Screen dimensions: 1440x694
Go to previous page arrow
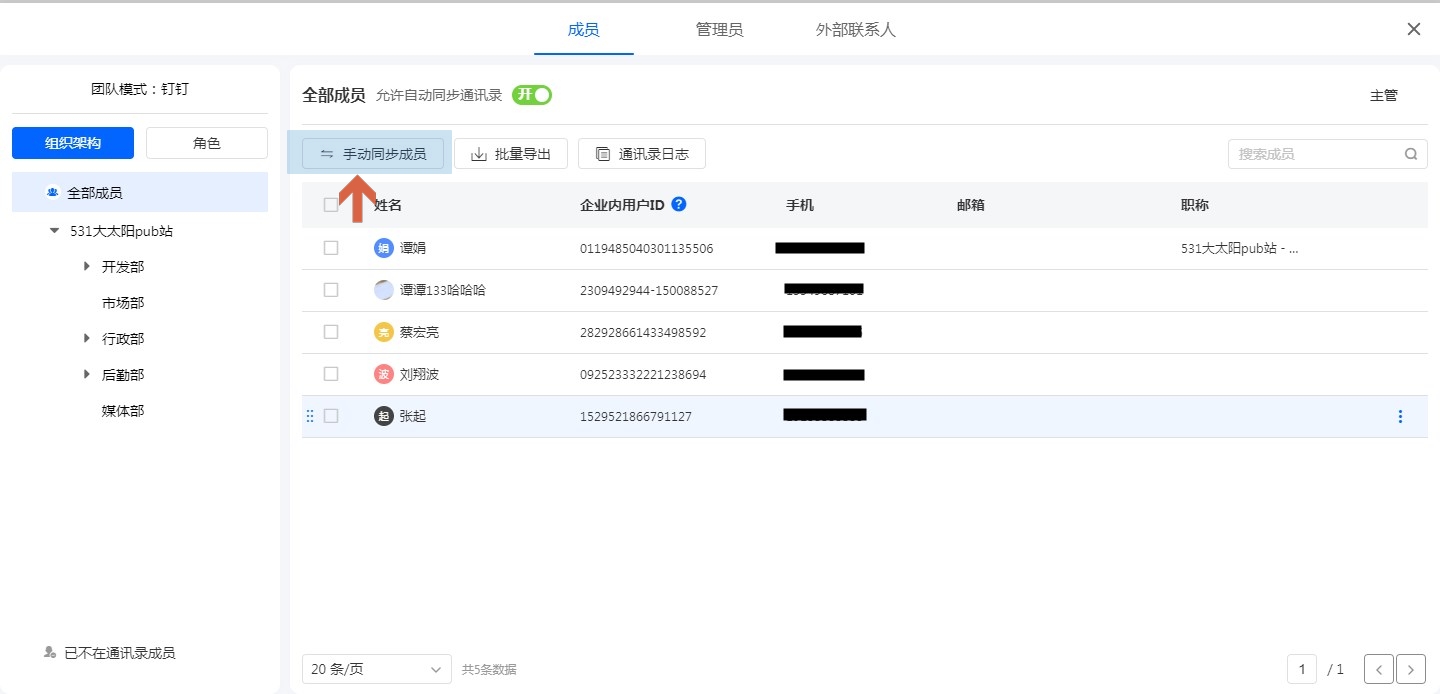[x=1379, y=669]
